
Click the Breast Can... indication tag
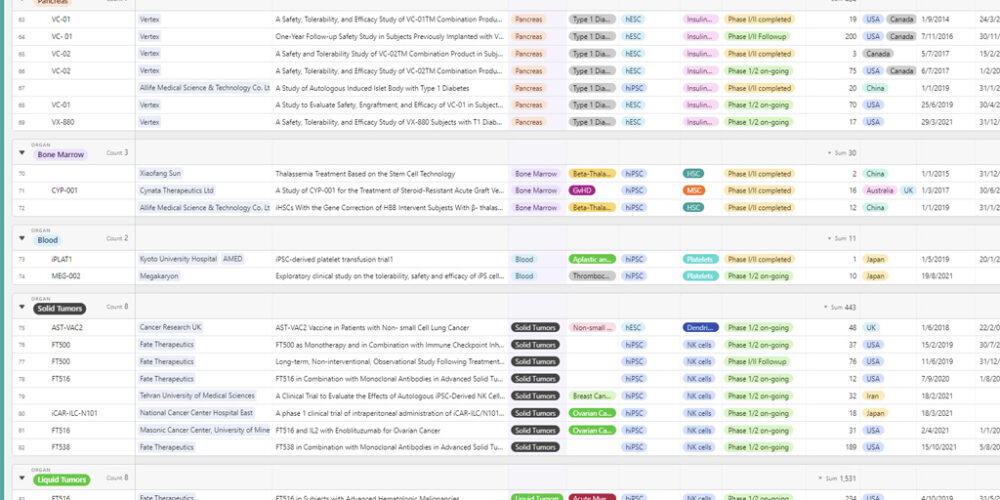click(x=592, y=396)
